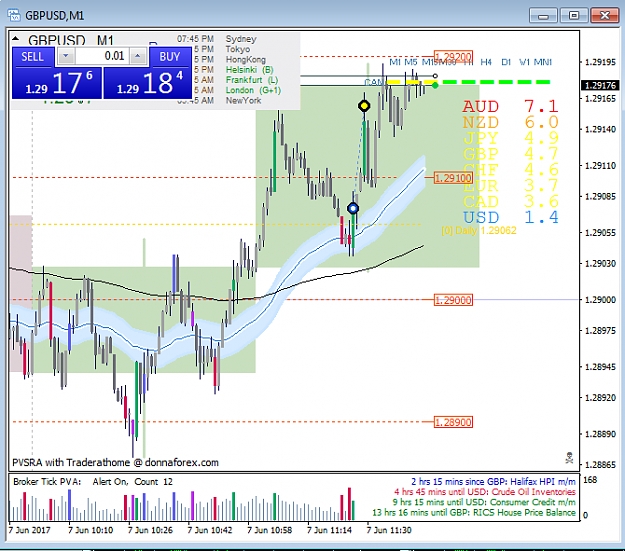Switch to the D1 timeframe label
The image size is (625, 551).
tap(506, 62)
